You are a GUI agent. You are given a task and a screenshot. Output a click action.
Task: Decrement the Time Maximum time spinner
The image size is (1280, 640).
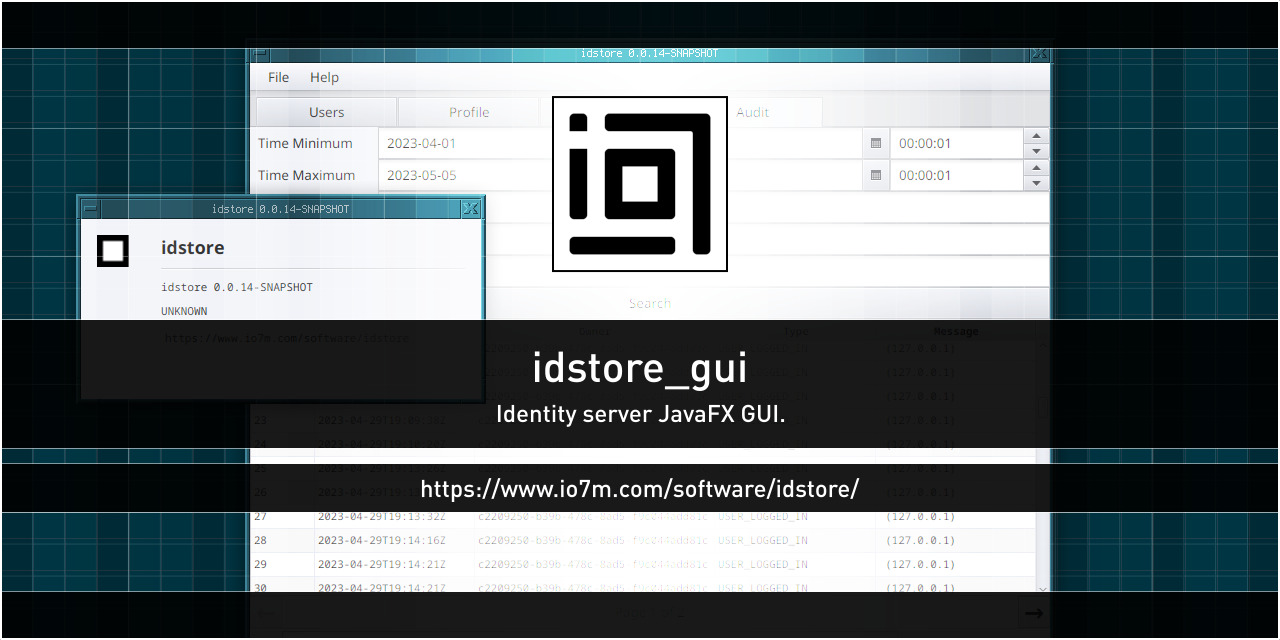[x=1036, y=183]
